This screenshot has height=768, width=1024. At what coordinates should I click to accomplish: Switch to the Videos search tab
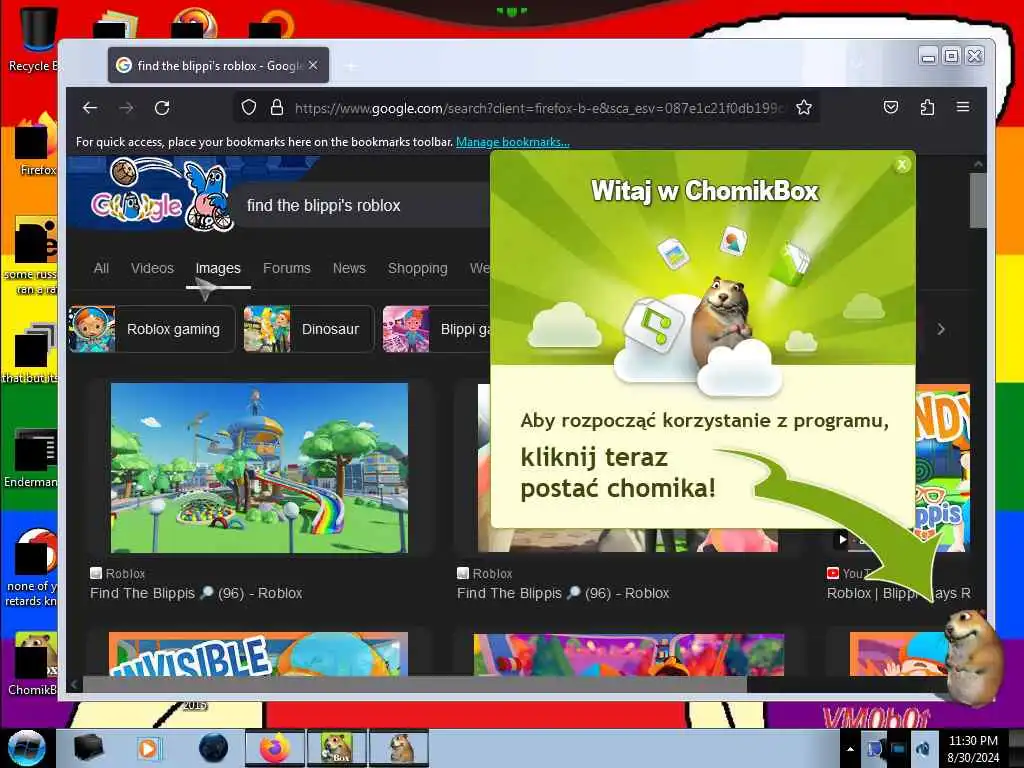(x=152, y=268)
